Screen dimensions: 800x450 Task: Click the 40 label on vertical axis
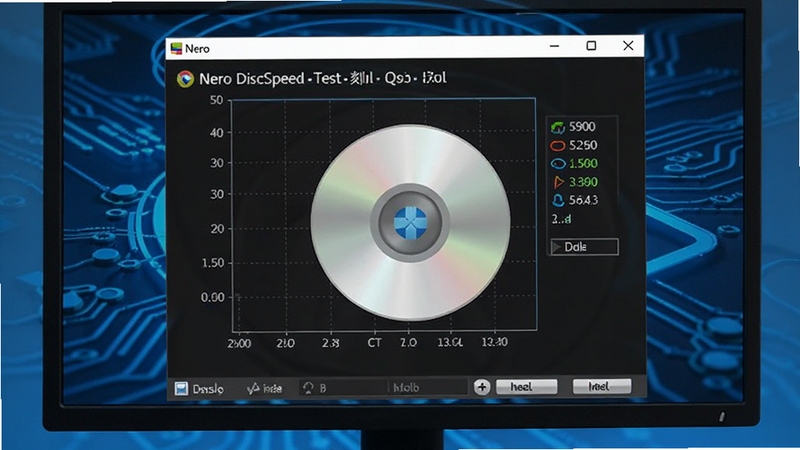[216, 133]
